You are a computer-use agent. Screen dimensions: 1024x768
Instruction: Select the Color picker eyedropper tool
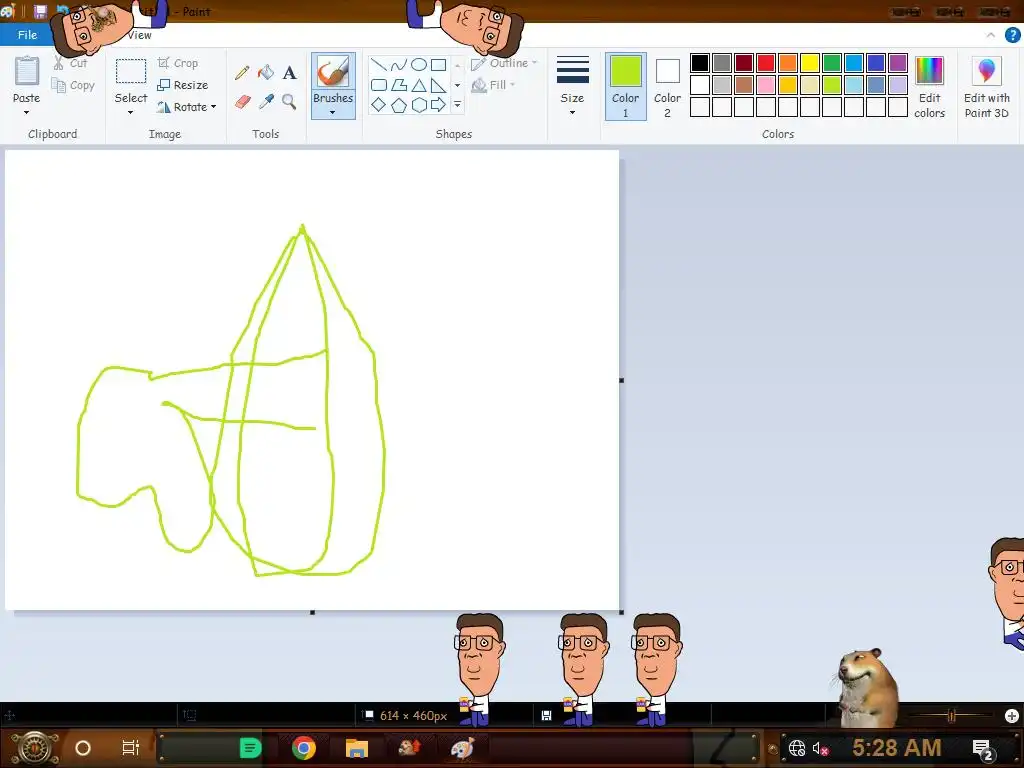coord(266,102)
